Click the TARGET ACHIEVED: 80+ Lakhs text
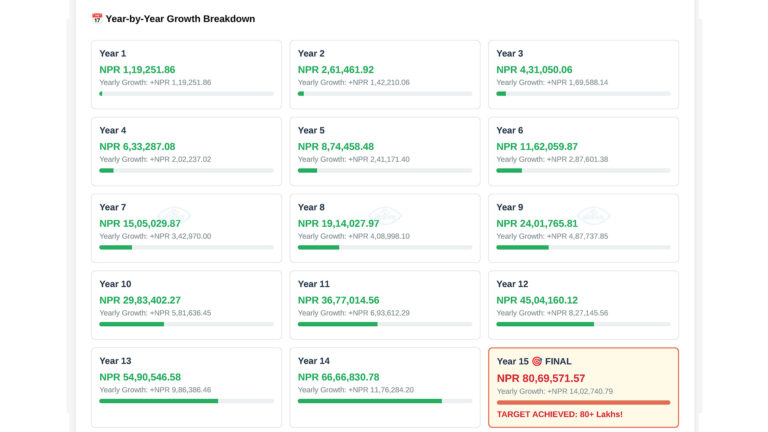 559,414
